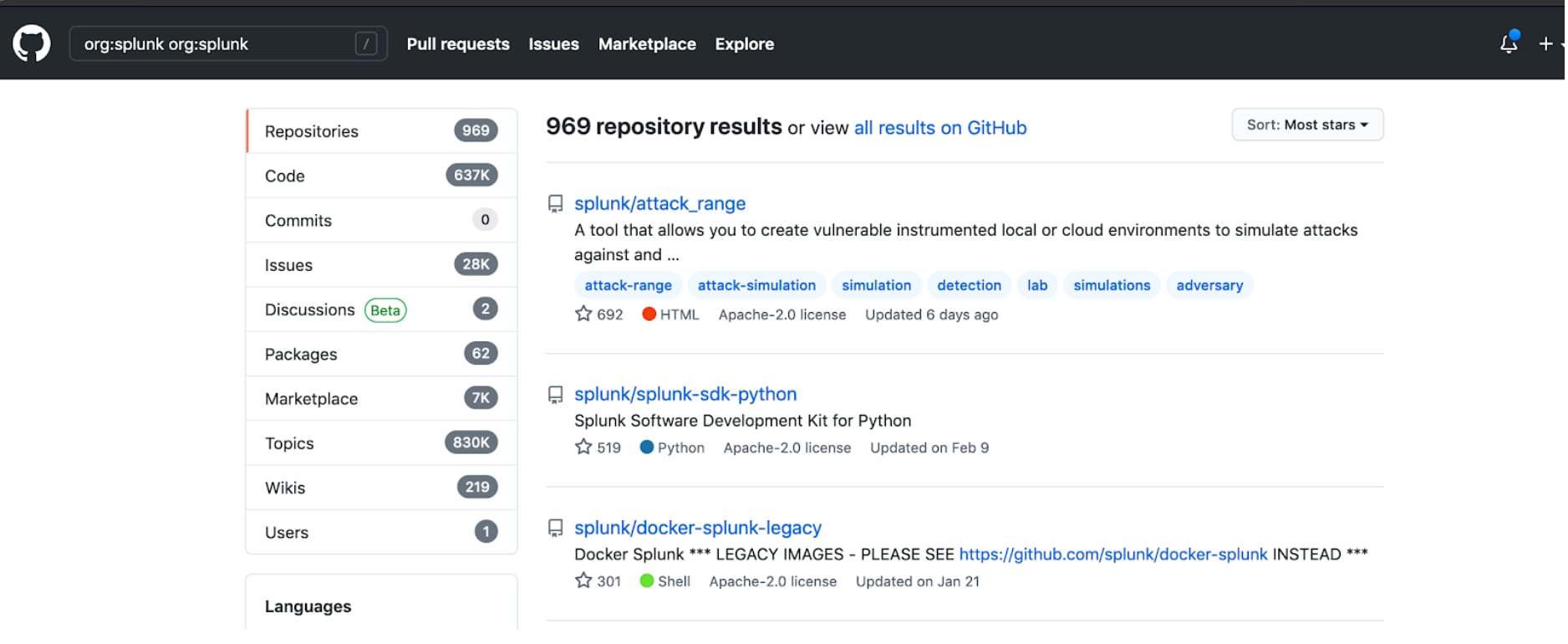Screen dimensions: 1568x644
Task: Open the splunk/splunk-sdk-python repository
Action: tap(685, 394)
